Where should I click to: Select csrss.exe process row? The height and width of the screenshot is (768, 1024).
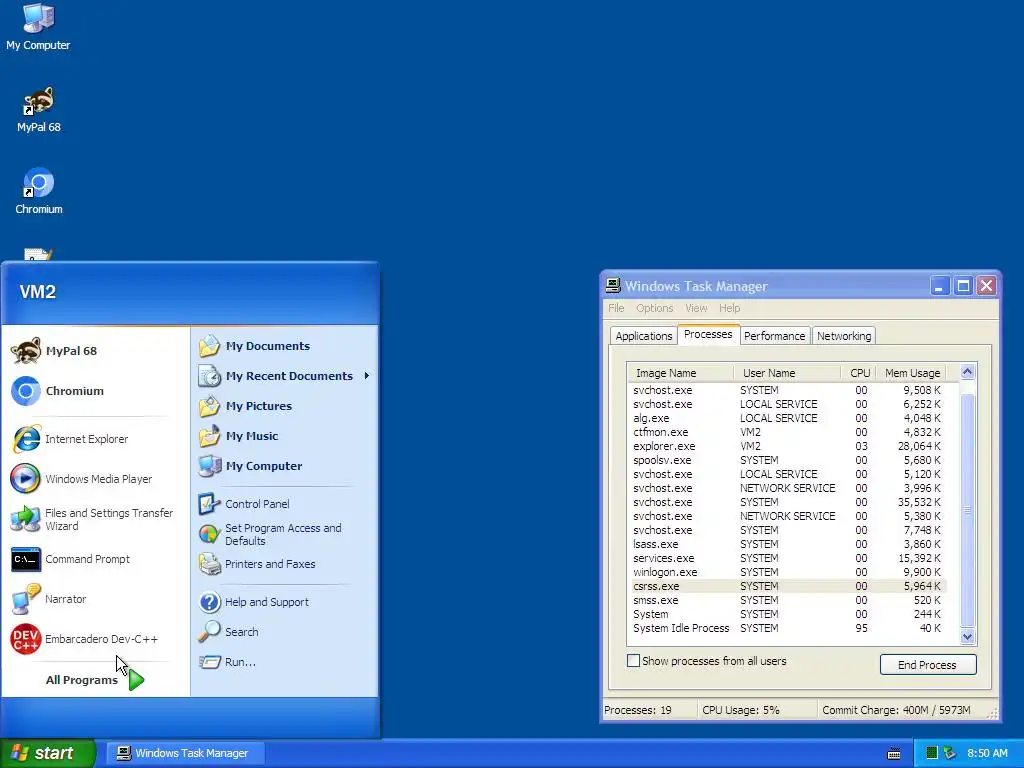click(788, 586)
